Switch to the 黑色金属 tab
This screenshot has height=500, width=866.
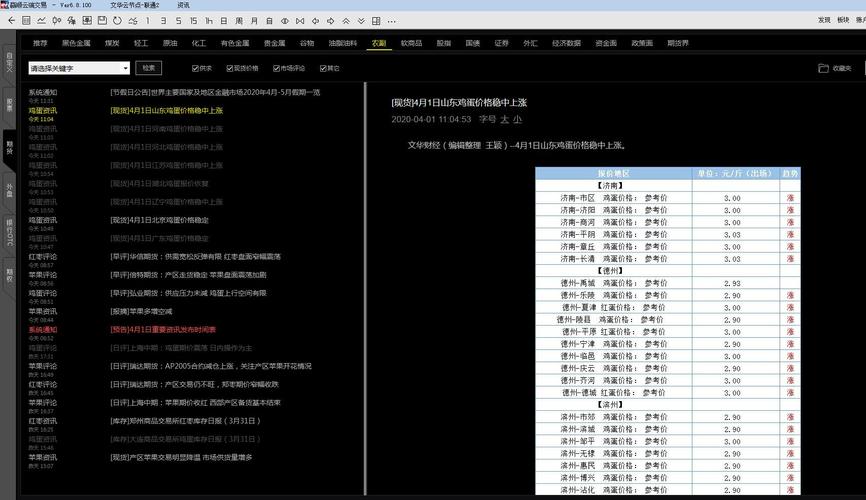(x=76, y=43)
